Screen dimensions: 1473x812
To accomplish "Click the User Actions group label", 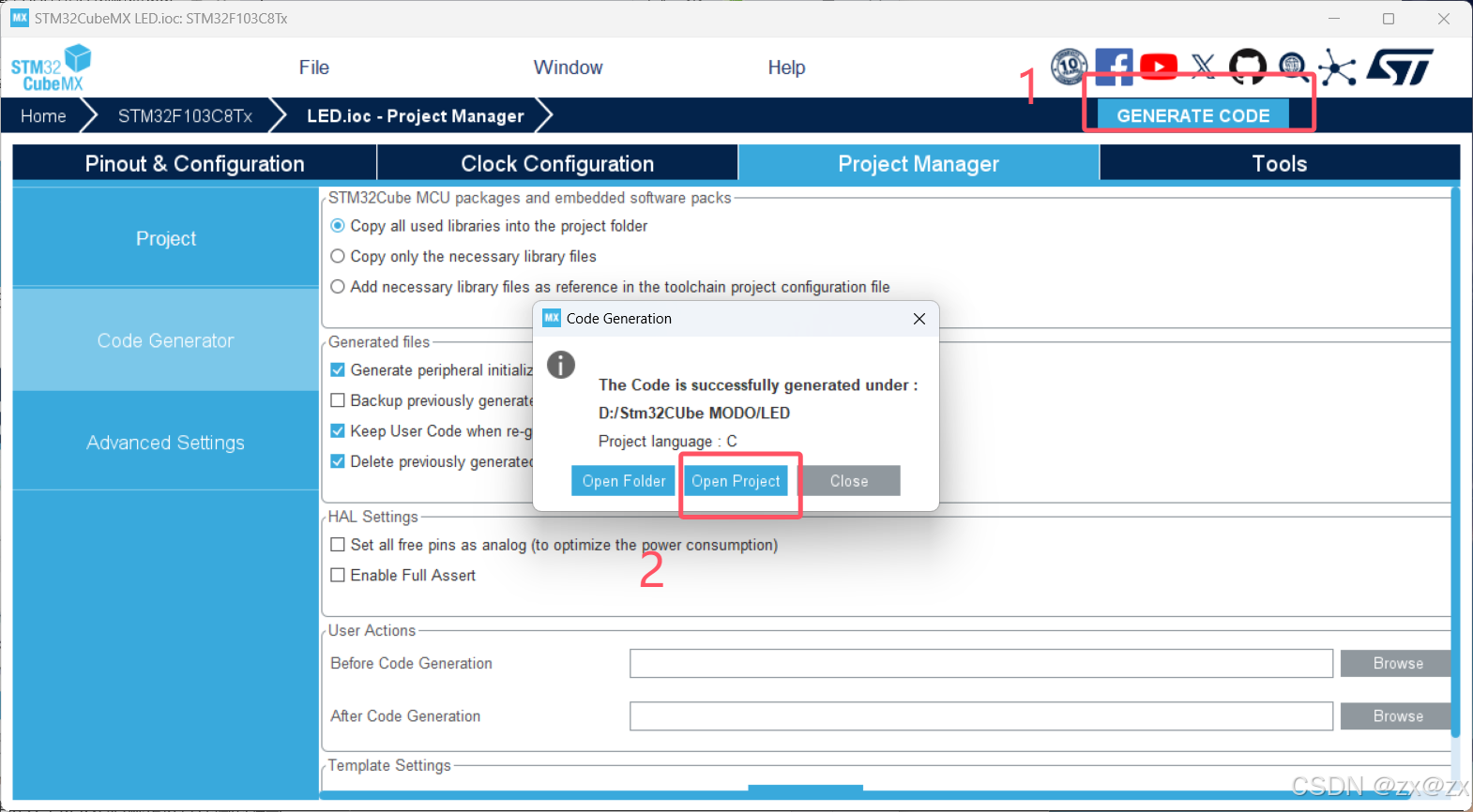I will pyautogui.click(x=372, y=630).
